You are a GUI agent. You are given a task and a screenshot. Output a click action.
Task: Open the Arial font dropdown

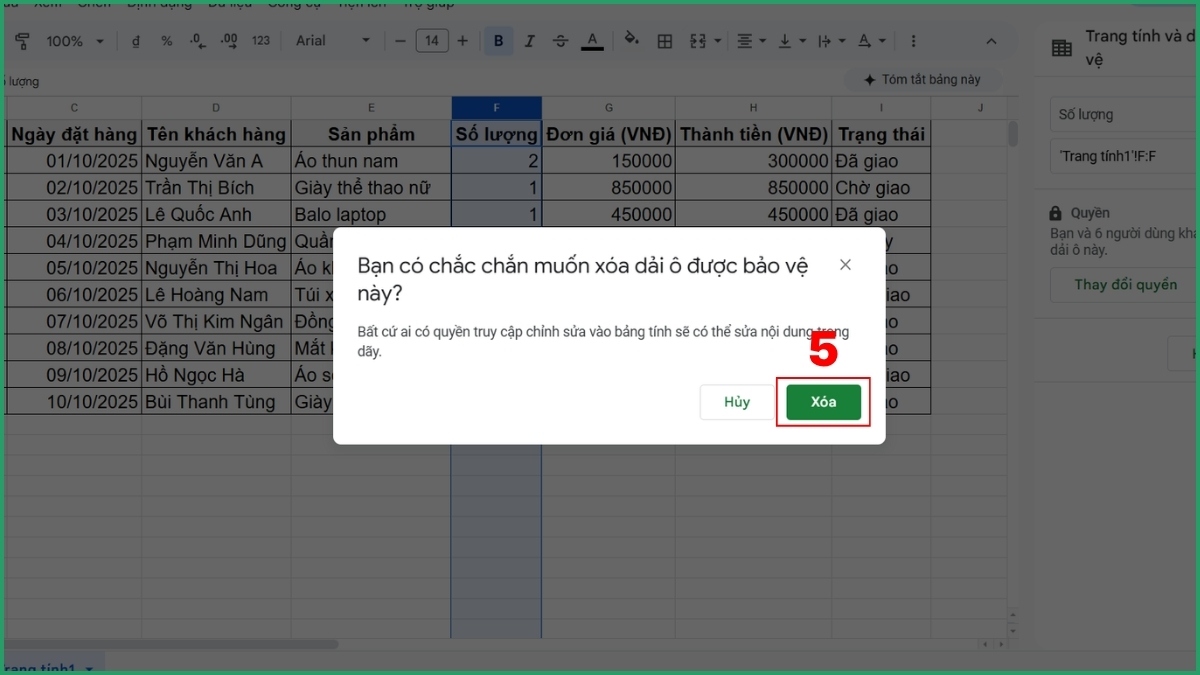330,41
